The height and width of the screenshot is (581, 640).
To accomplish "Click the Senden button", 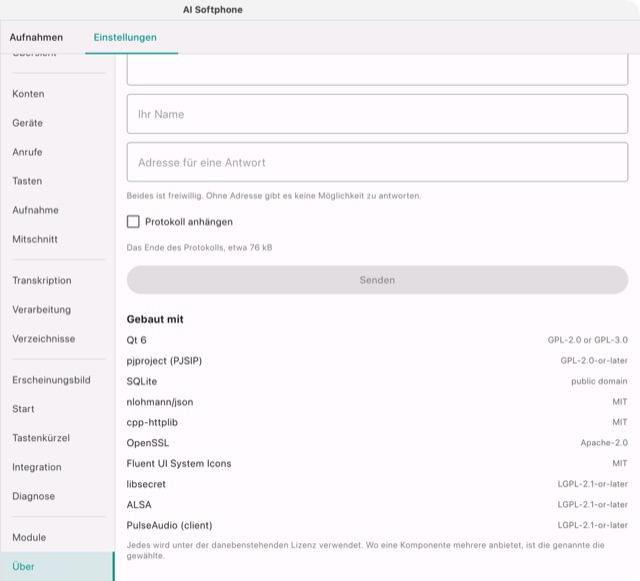I will tap(377, 280).
